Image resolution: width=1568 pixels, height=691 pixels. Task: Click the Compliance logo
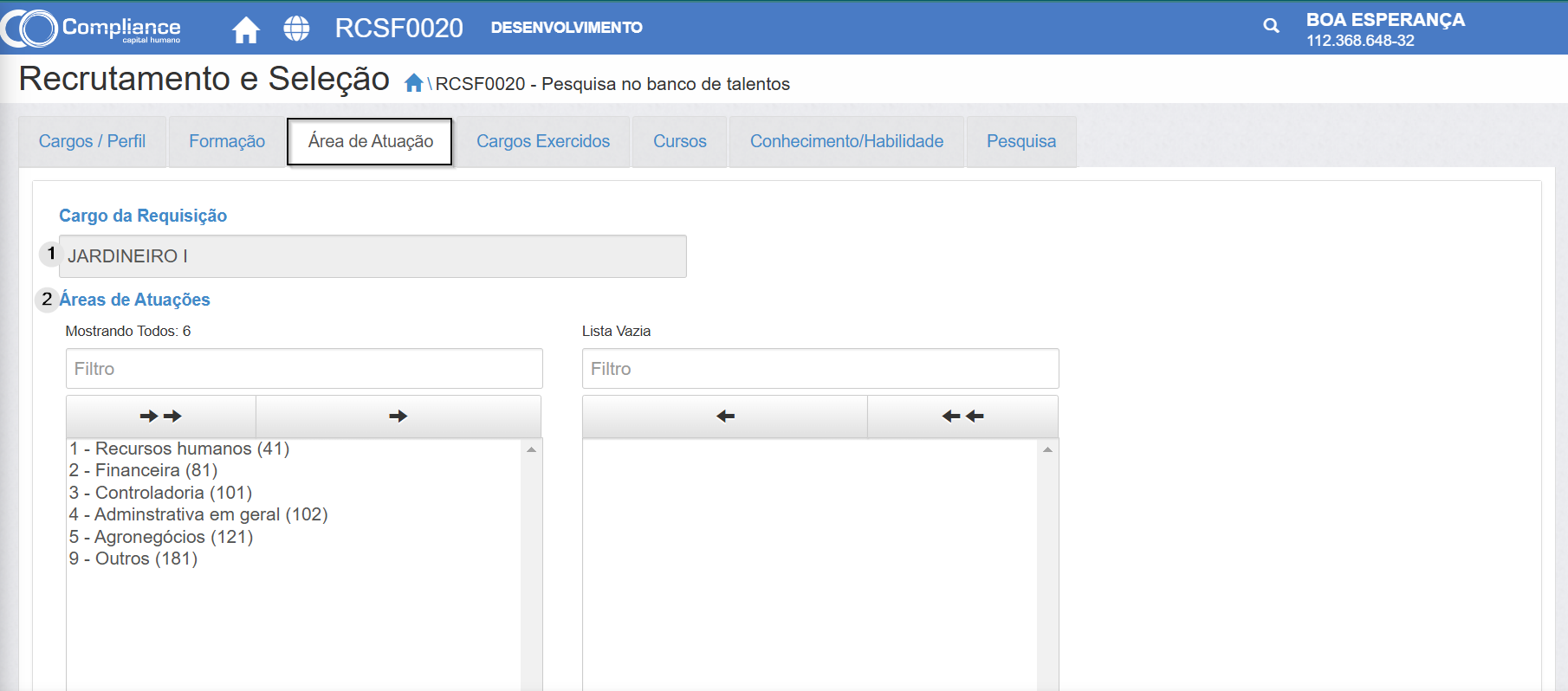92,28
